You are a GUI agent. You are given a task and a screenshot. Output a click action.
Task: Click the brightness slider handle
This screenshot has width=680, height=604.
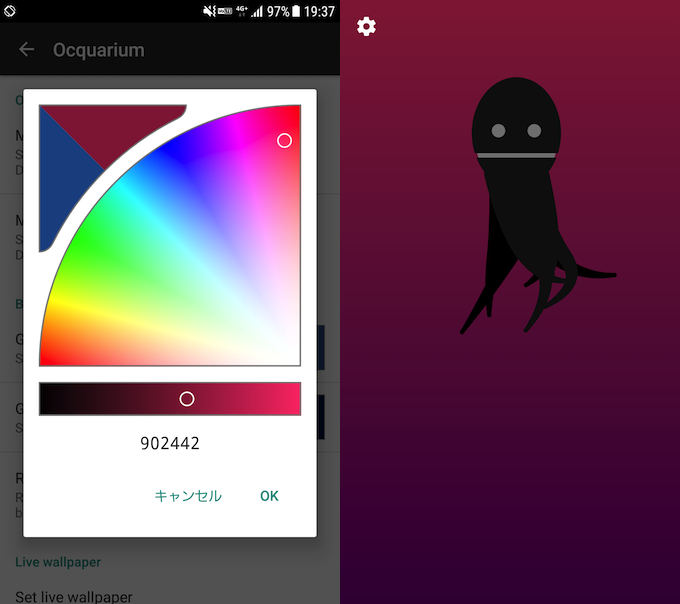point(187,399)
